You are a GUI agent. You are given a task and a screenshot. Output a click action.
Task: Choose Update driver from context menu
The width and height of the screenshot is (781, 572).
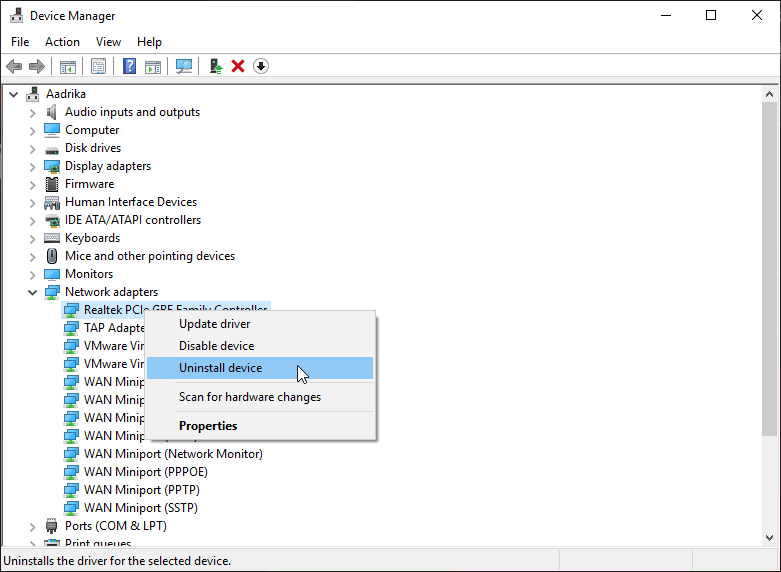click(x=260, y=324)
